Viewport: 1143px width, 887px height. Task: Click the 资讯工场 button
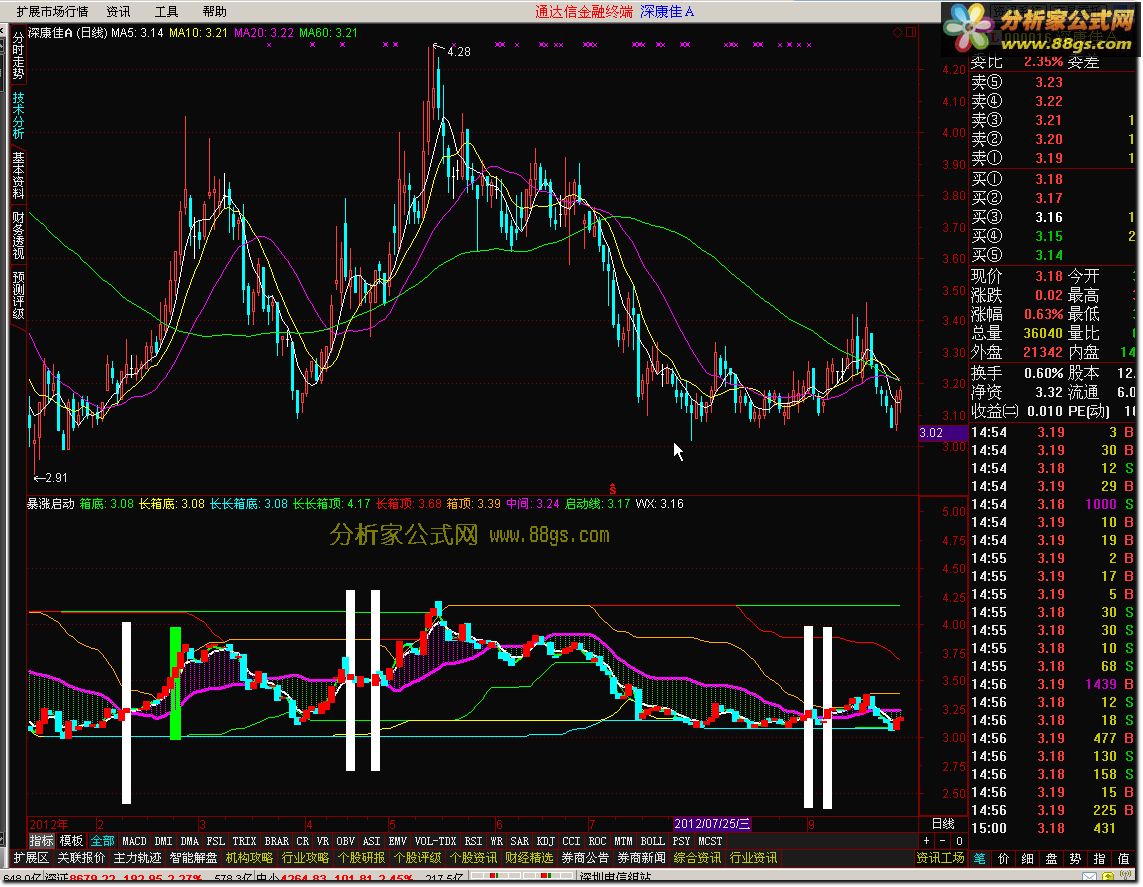click(940, 859)
